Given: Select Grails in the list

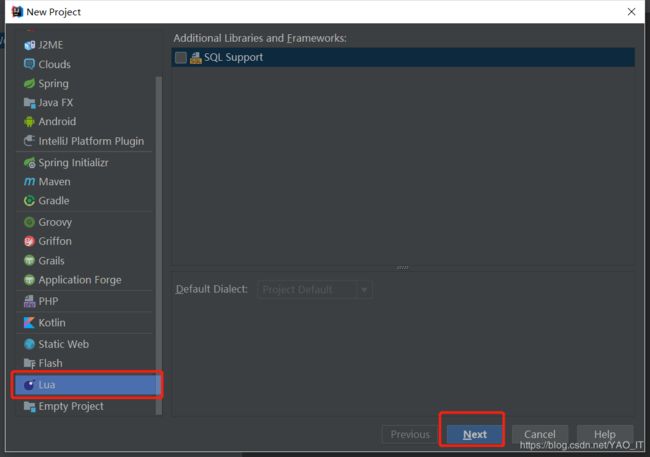Looking at the screenshot, I should (x=85, y=260).
